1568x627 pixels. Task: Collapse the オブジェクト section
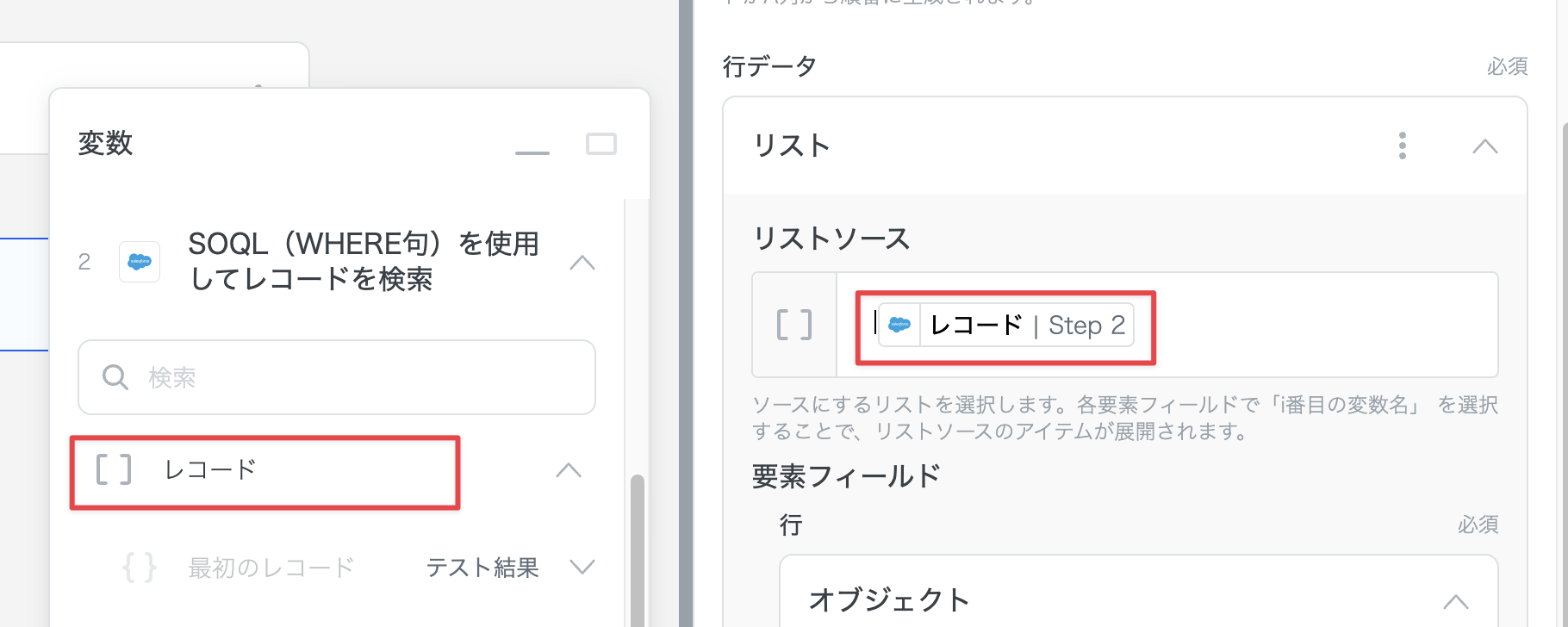click(x=1455, y=600)
